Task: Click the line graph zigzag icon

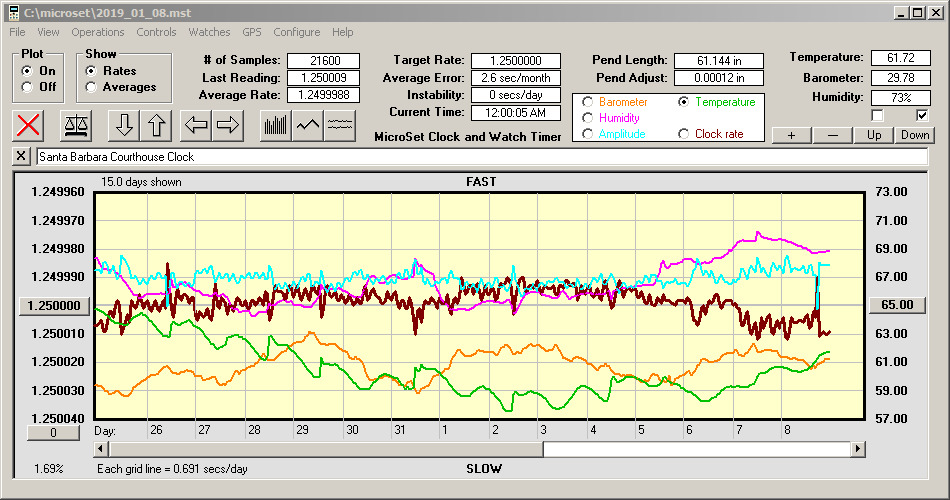Action: (x=308, y=125)
